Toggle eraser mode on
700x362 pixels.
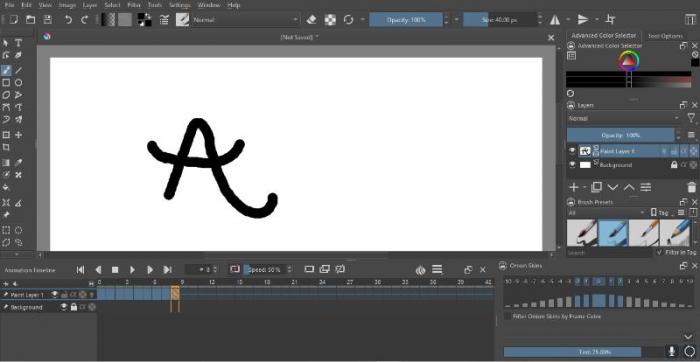coord(312,20)
